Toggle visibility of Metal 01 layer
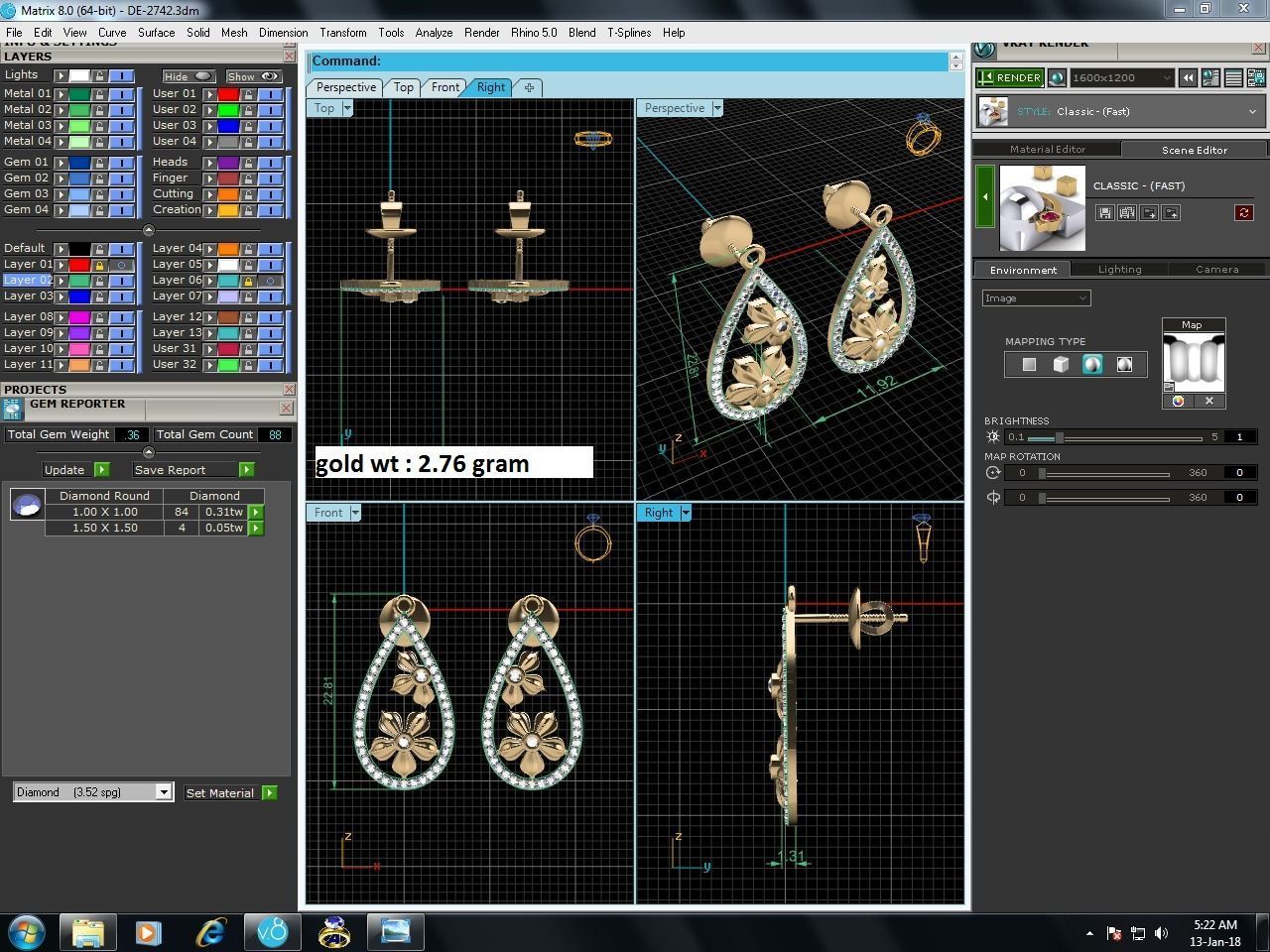Viewport: 1270px width, 952px height. click(x=122, y=93)
